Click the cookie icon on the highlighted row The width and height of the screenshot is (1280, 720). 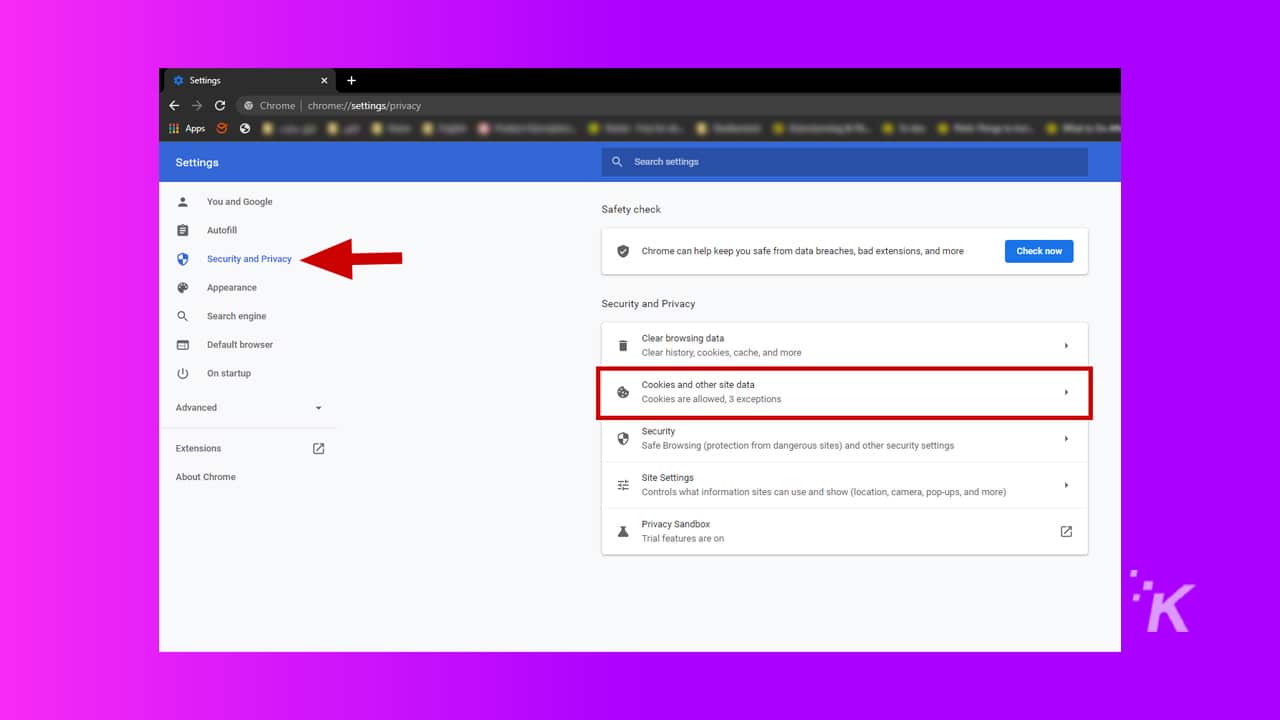coord(623,391)
